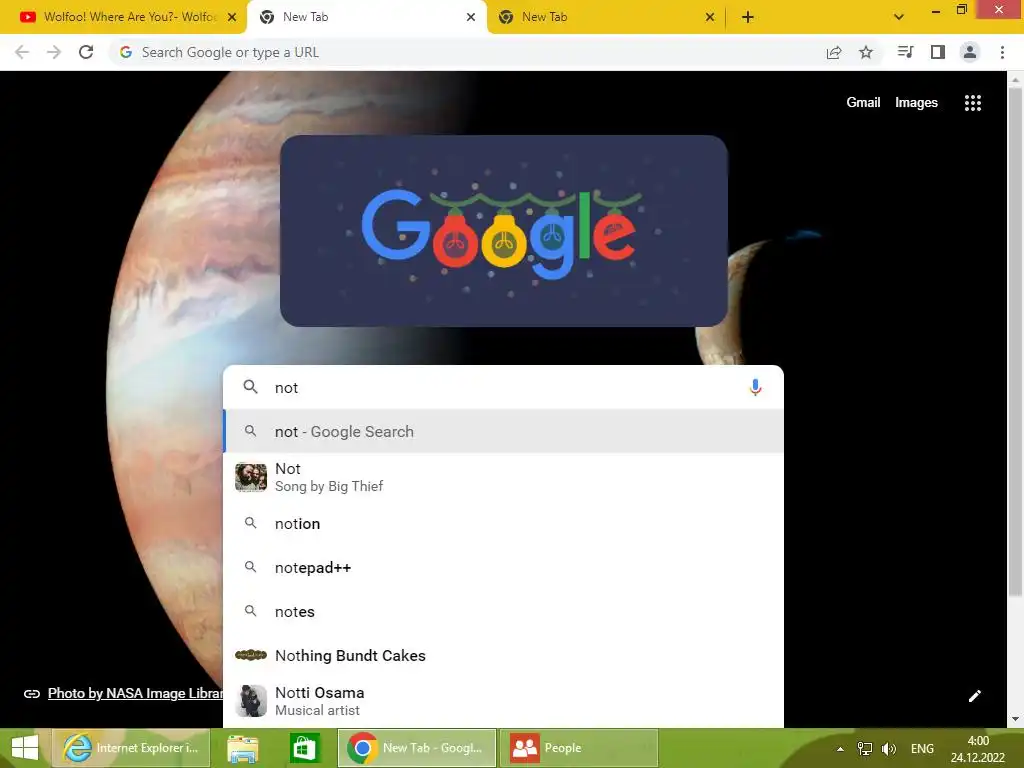Choose 'Nothing Bundt Cakes' suggestion

click(x=503, y=655)
